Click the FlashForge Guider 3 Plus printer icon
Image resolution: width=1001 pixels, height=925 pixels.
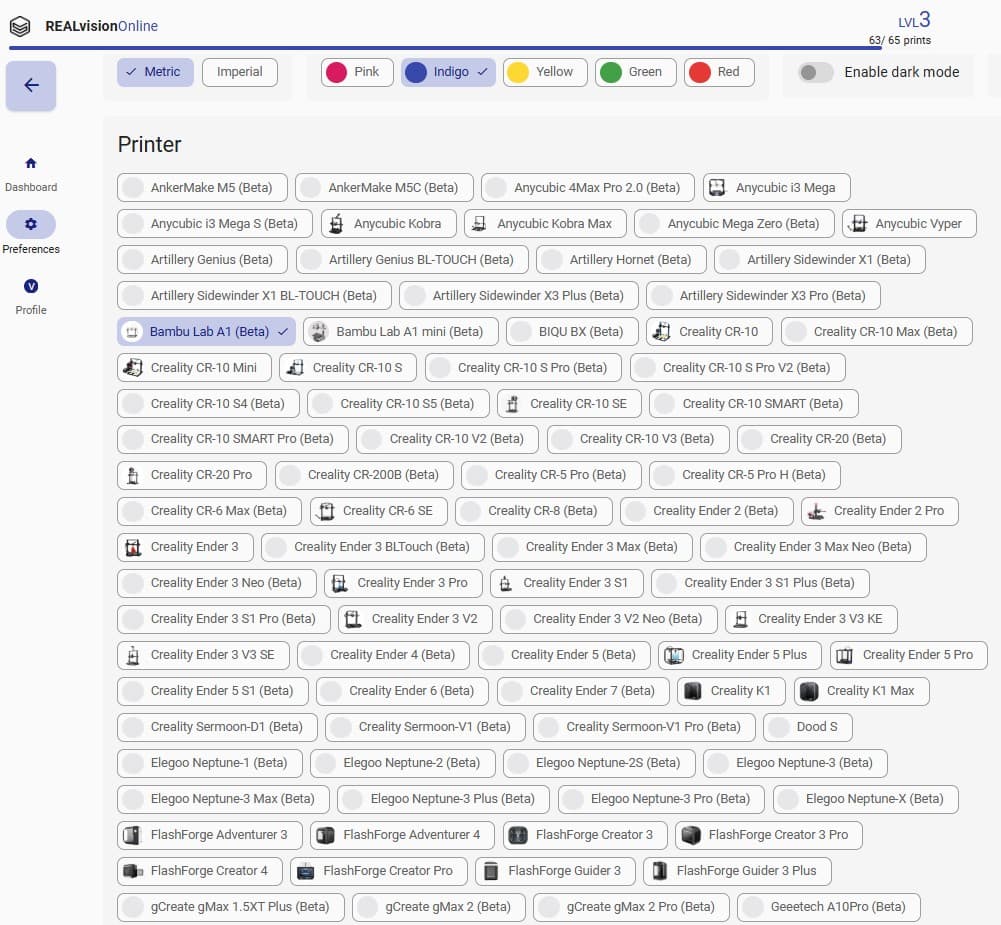pos(659,871)
